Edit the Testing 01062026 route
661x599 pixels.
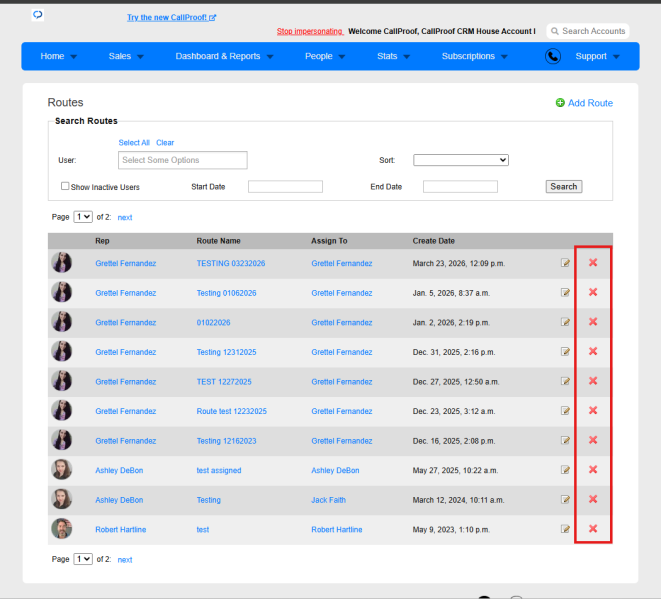(x=565, y=293)
